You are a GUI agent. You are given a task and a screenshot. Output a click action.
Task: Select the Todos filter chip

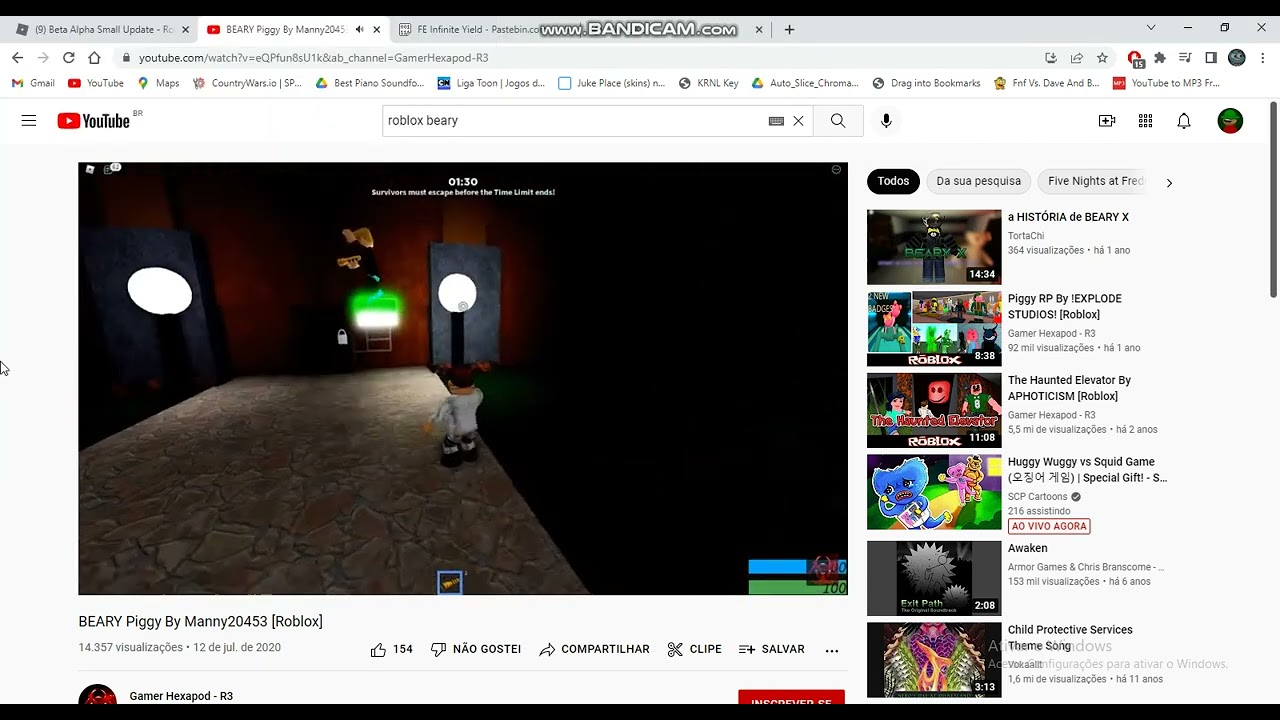pos(893,181)
